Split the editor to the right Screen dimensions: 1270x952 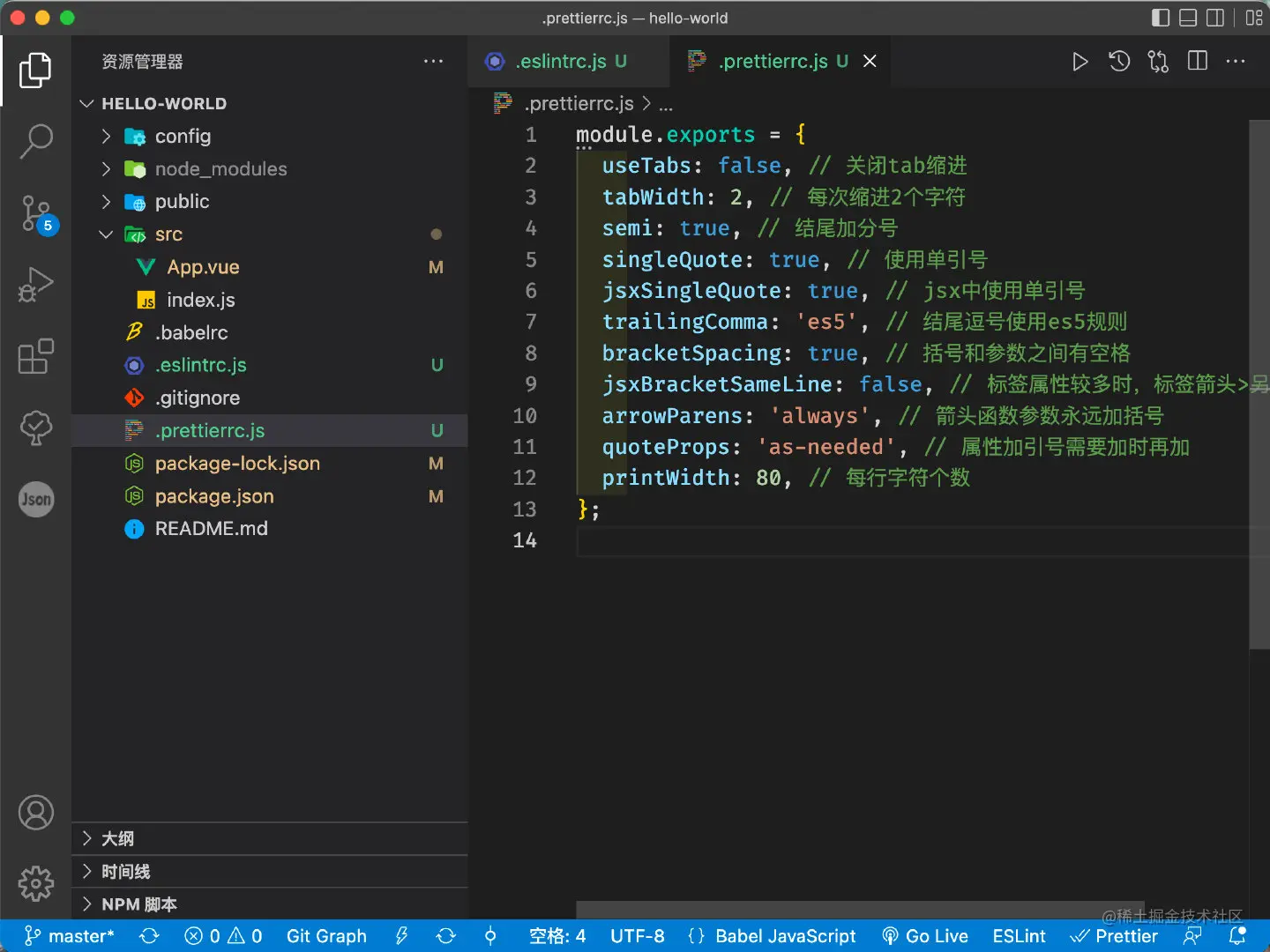1198,61
